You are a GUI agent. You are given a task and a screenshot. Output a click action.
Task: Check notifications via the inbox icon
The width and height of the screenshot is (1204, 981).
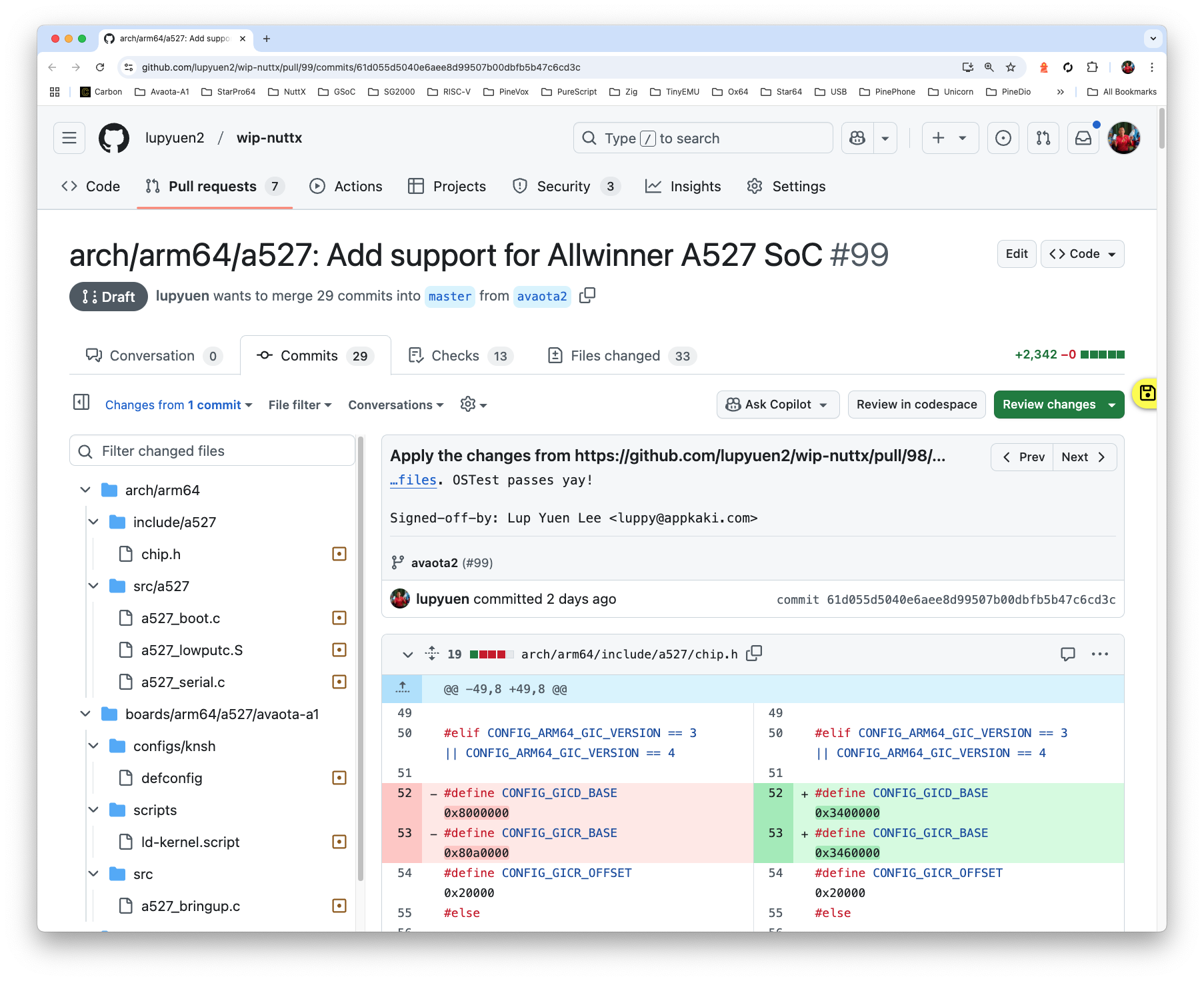pos(1083,138)
